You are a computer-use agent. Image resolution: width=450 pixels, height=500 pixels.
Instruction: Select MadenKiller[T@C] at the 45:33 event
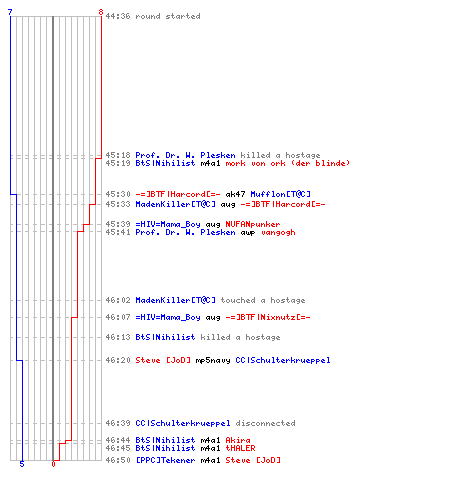point(176,204)
